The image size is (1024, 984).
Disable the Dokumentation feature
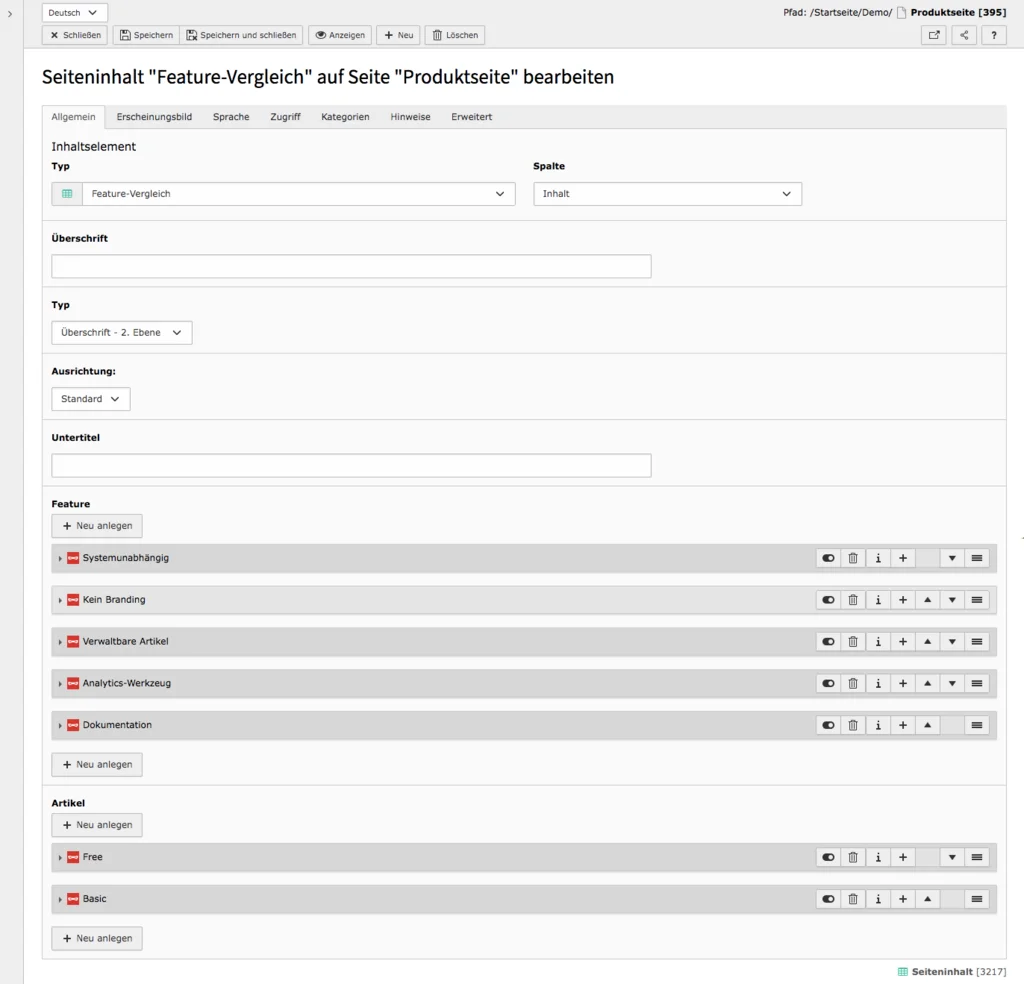pyautogui.click(x=827, y=725)
